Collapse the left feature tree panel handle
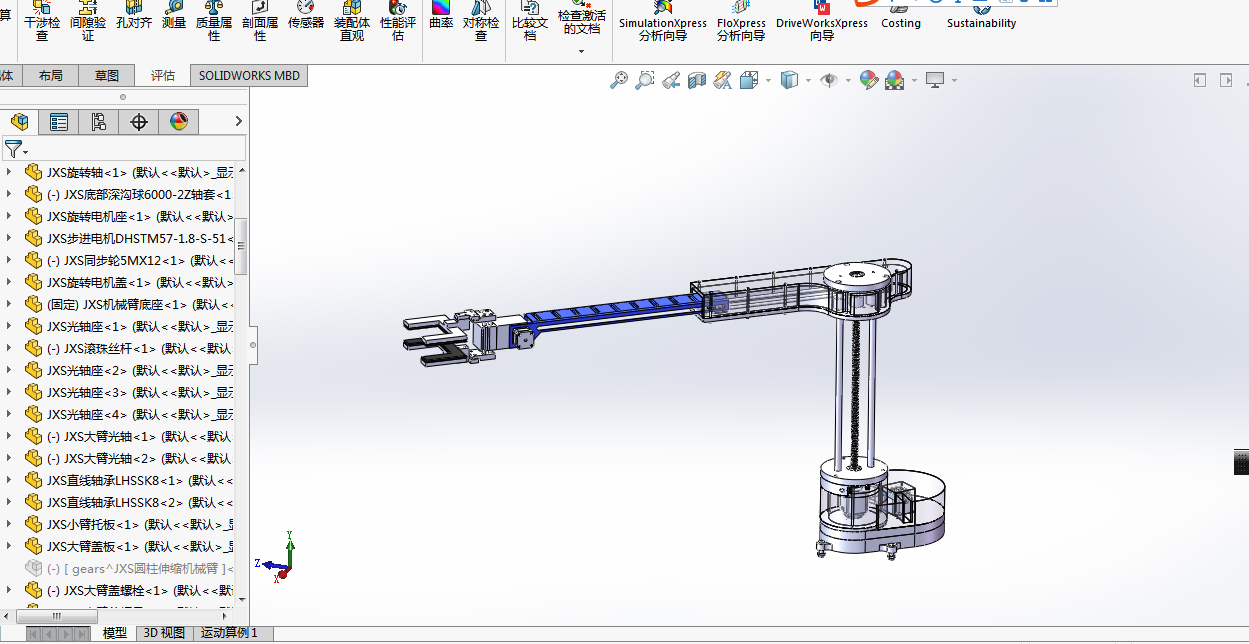The height and width of the screenshot is (644, 1249). click(x=252, y=345)
